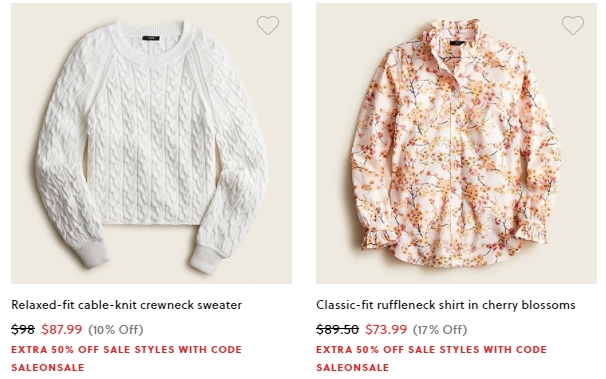Open the floral ruffleneck shirt product photo
This screenshot has width=606, height=379.
coord(456,143)
